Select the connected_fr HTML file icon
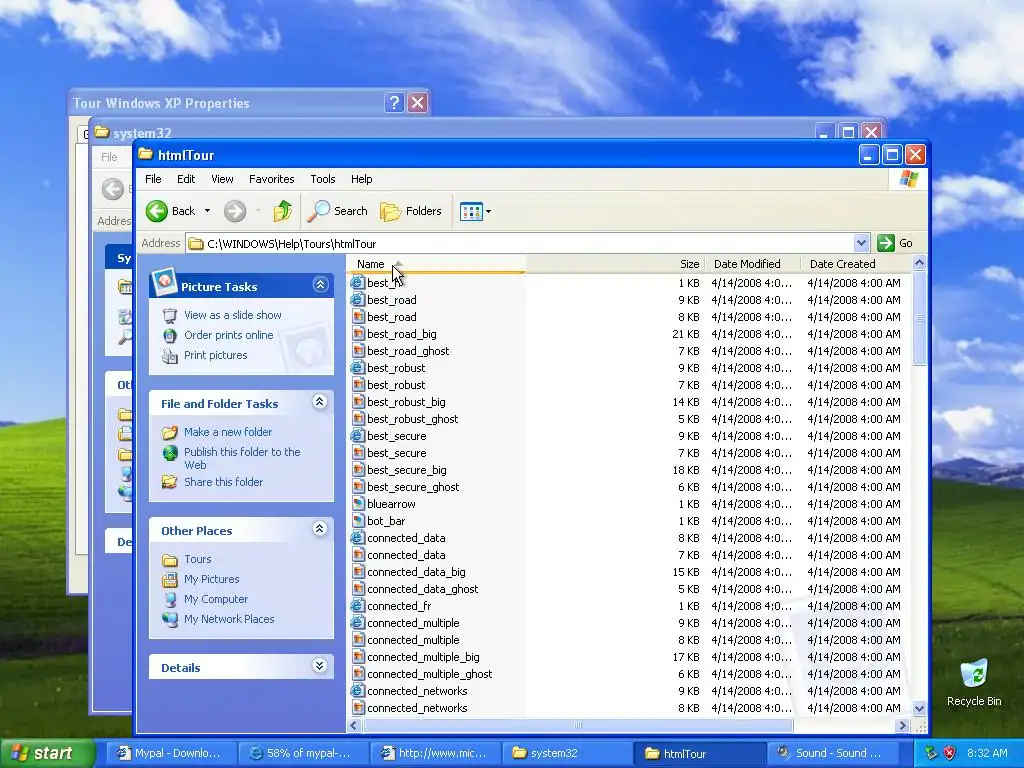Viewport: 1024px width, 768px height. tap(358, 605)
